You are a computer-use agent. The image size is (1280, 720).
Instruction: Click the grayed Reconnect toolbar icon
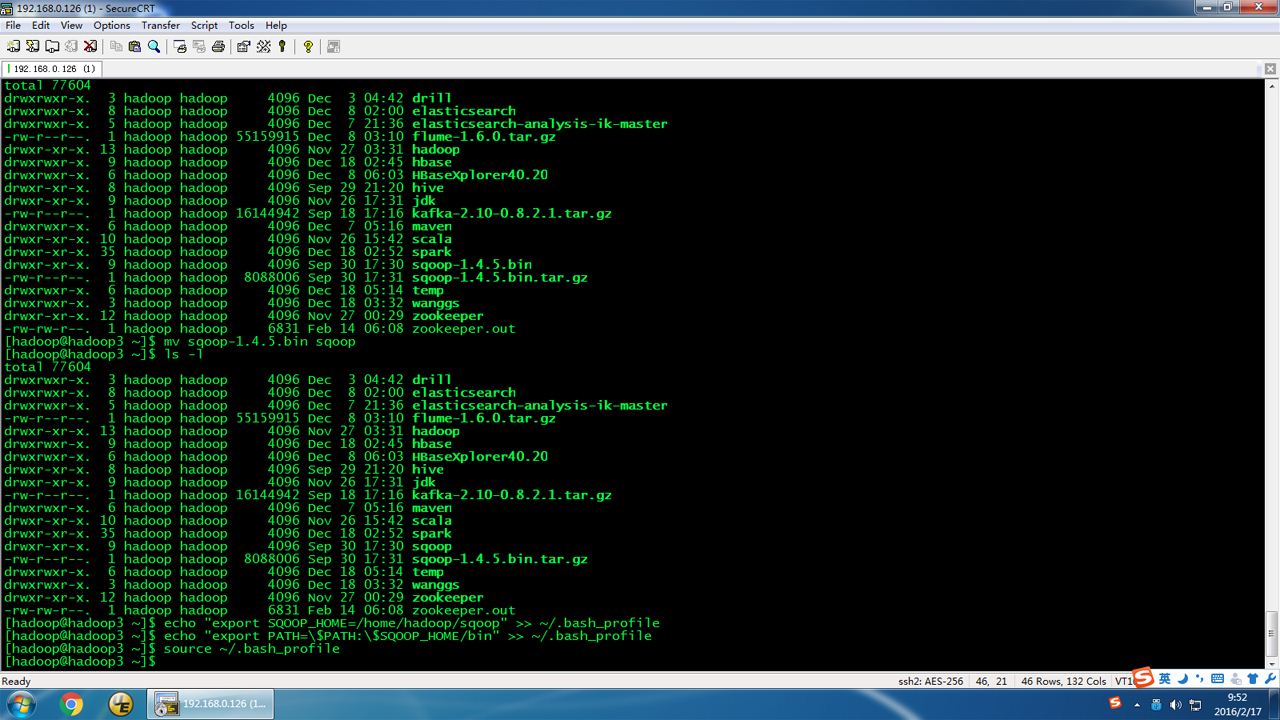(x=70, y=46)
